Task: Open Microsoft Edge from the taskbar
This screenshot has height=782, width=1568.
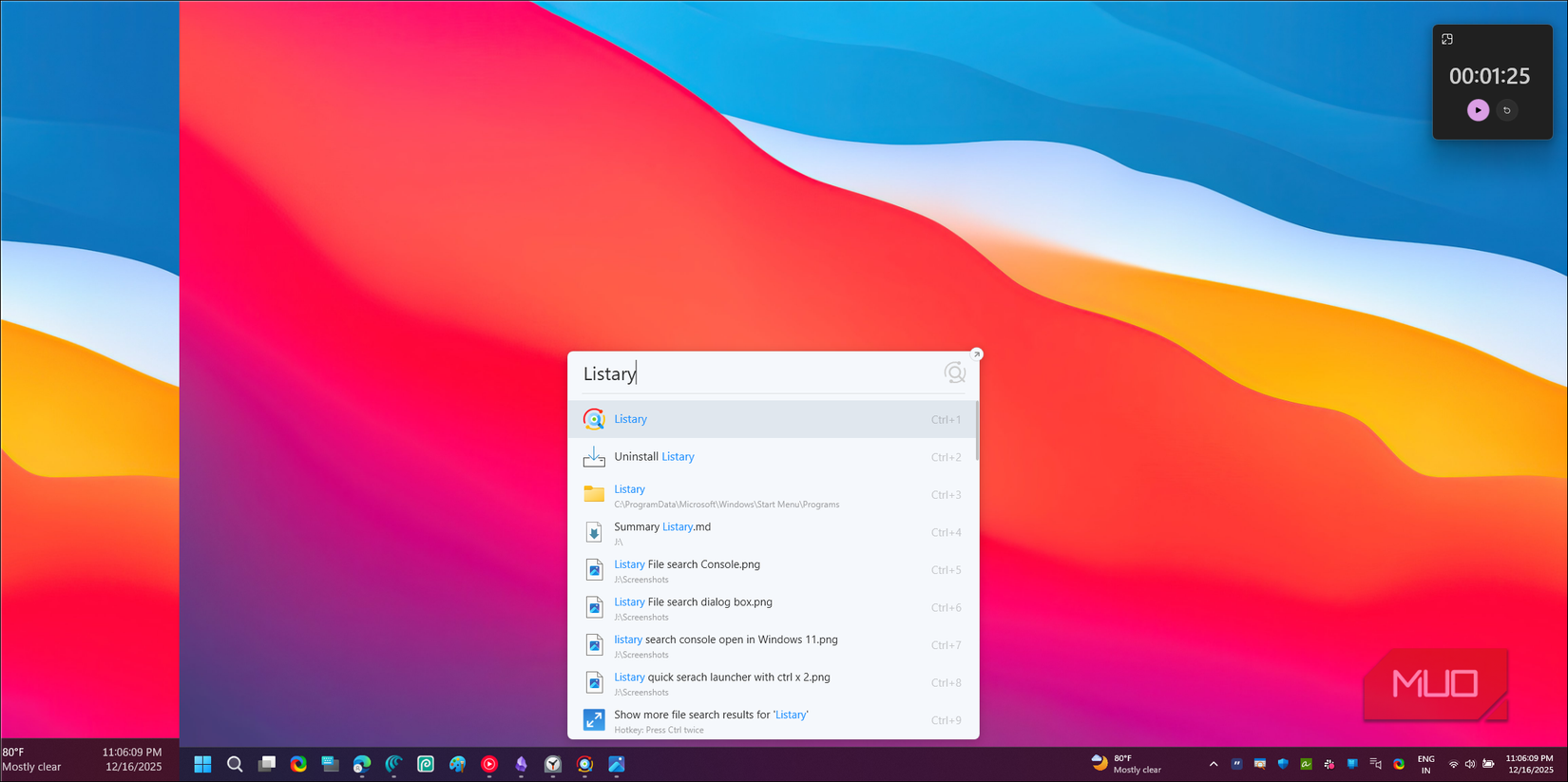Action: [x=362, y=764]
